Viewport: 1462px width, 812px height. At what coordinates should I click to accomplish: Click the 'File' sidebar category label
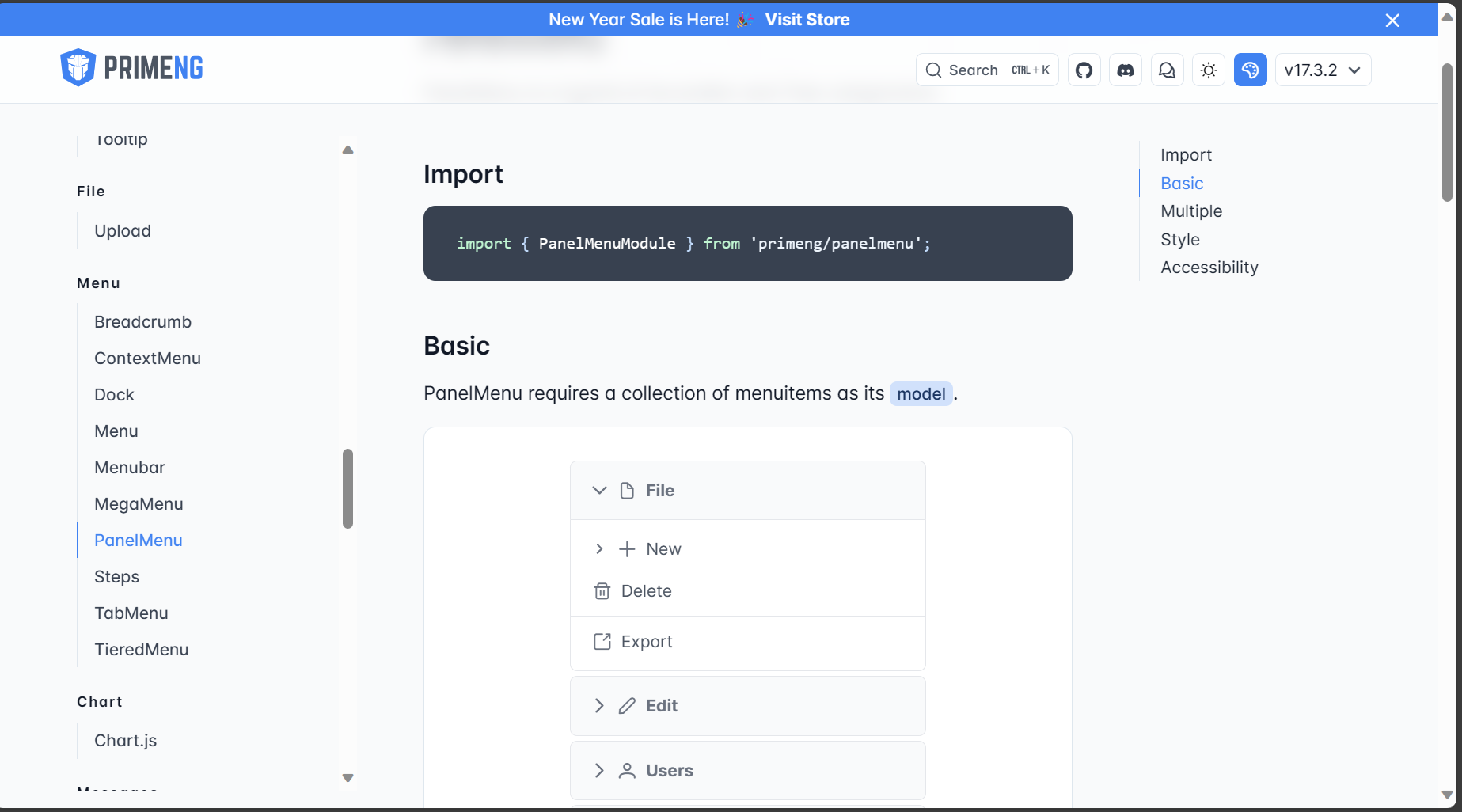(x=91, y=192)
